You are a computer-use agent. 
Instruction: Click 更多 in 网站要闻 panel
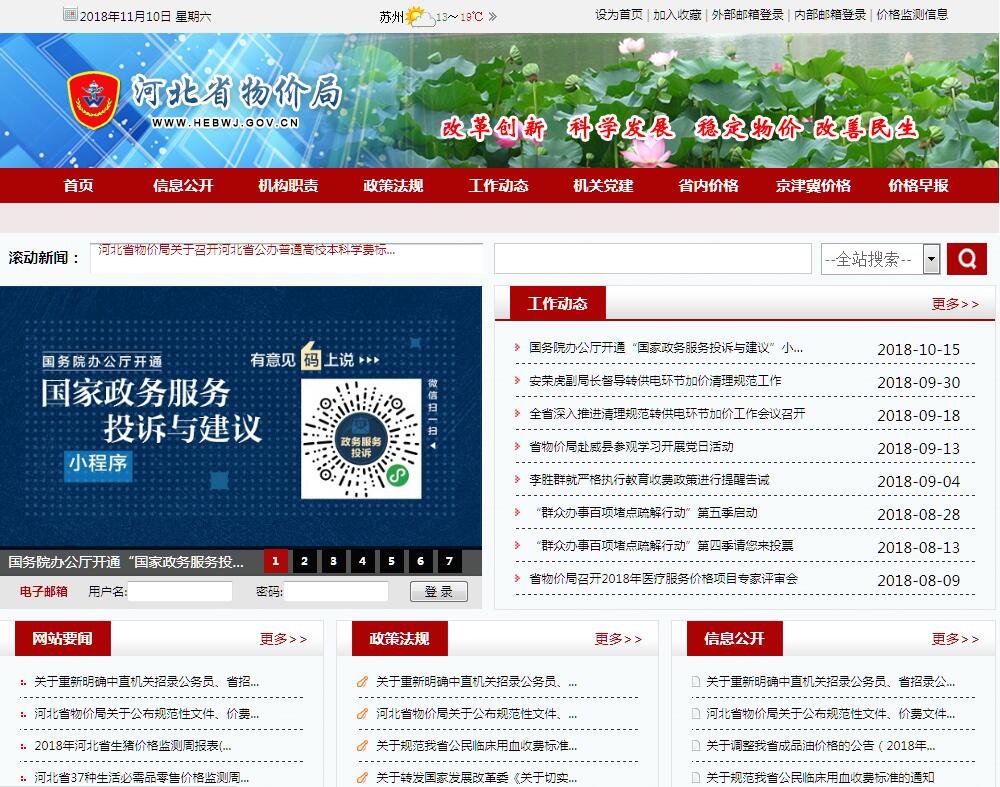click(283, 639)
